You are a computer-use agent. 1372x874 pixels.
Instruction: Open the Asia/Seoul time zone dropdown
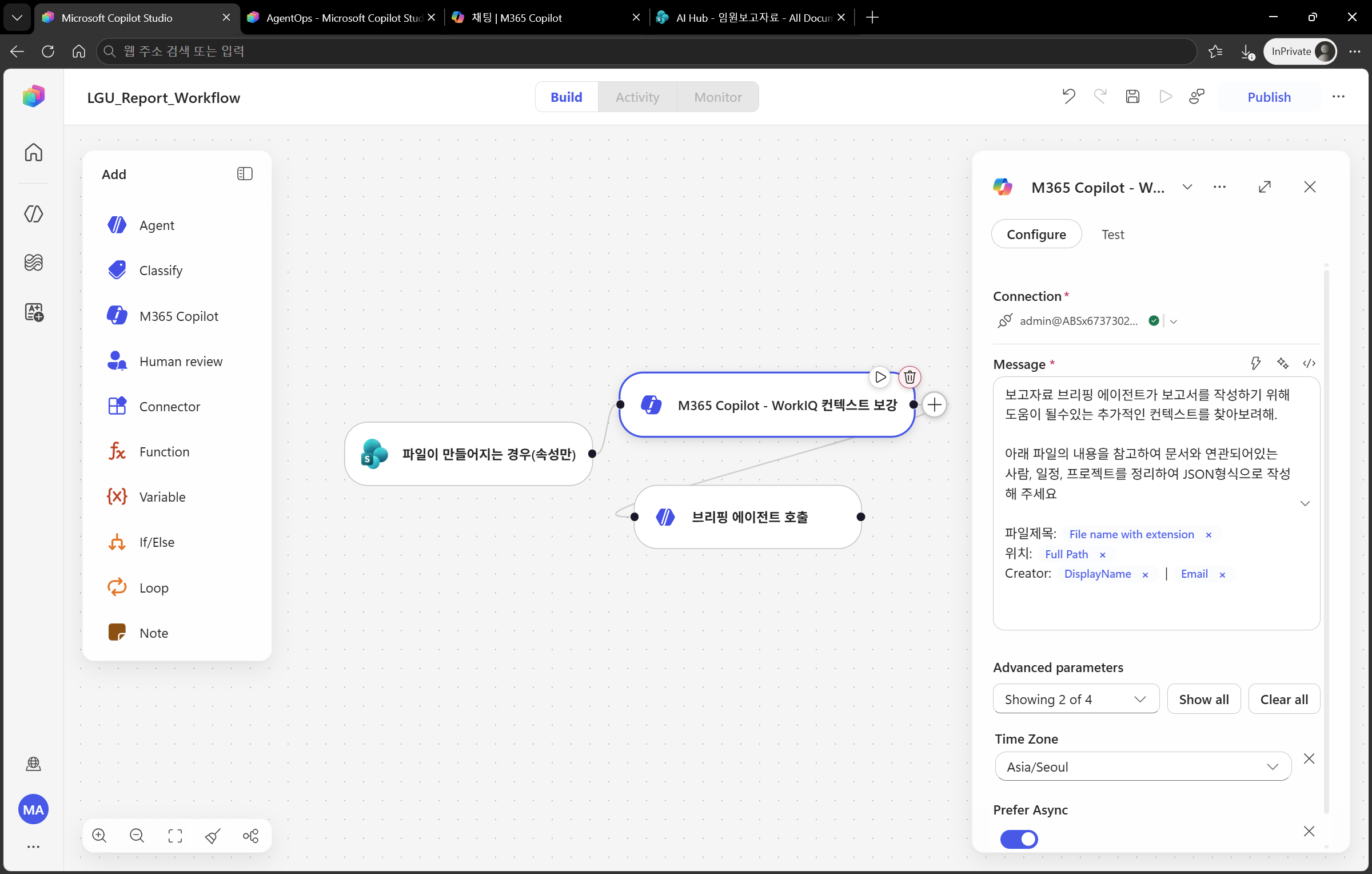[x=1143, y=766]
